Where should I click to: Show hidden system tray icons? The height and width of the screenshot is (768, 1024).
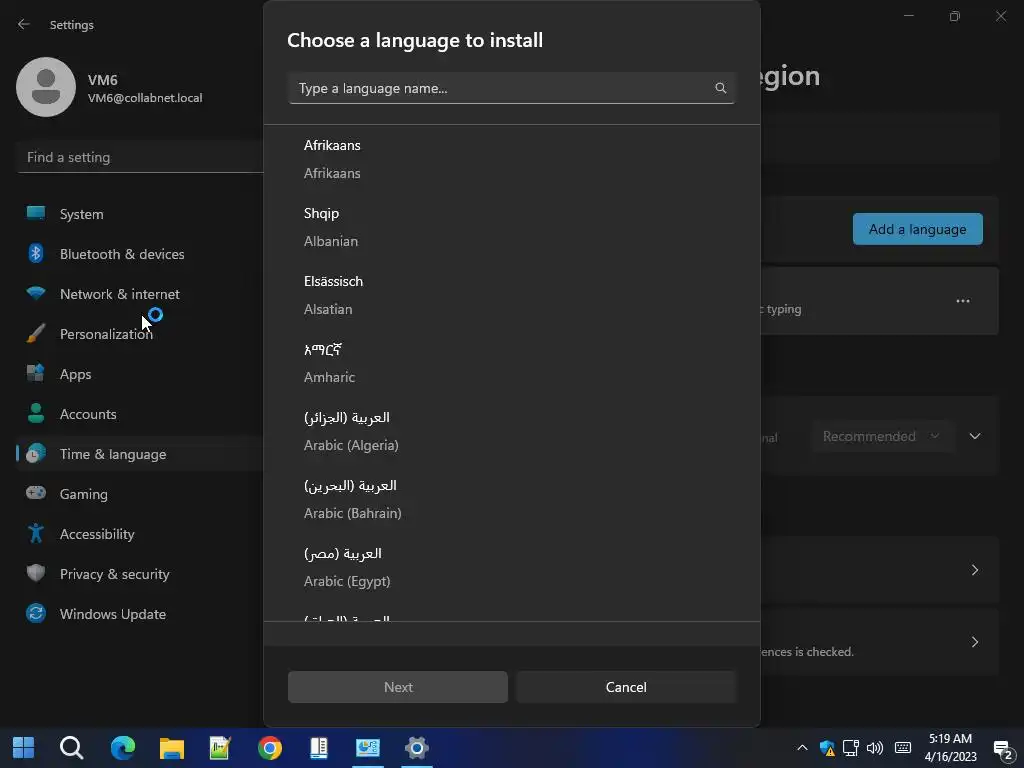pyautogui.click(x=802, y=748)
